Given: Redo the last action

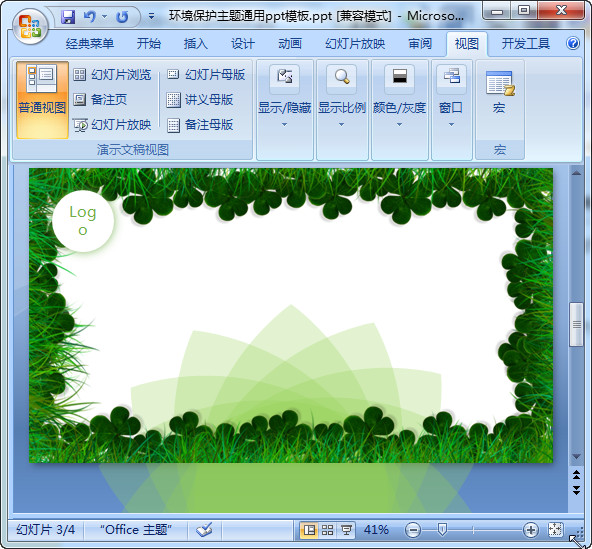Looking at the screenshot, I should pos(122,17).
